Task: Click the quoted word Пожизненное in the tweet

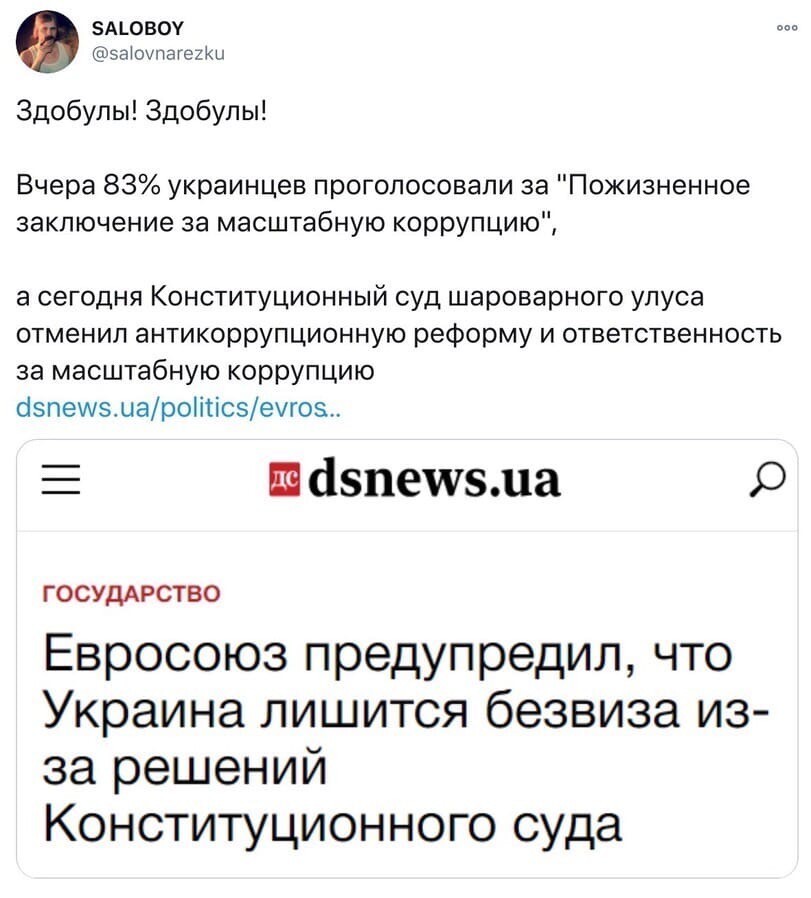Action: click(x=658, y=186)
